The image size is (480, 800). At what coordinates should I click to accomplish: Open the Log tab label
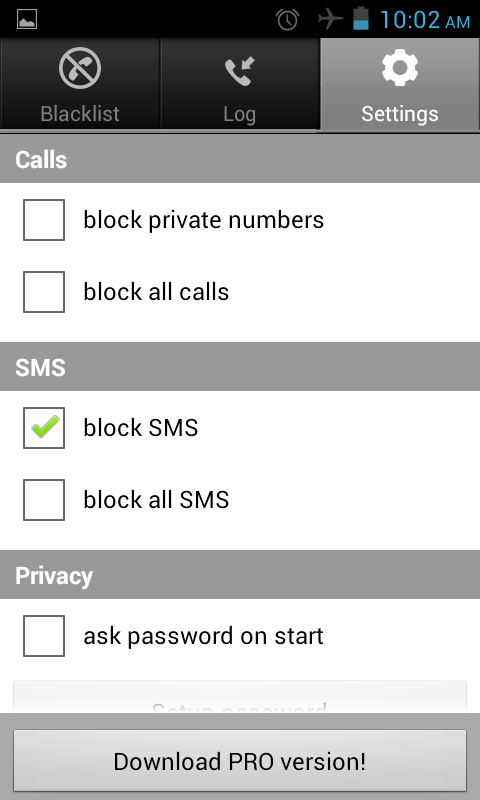(239, 114)
